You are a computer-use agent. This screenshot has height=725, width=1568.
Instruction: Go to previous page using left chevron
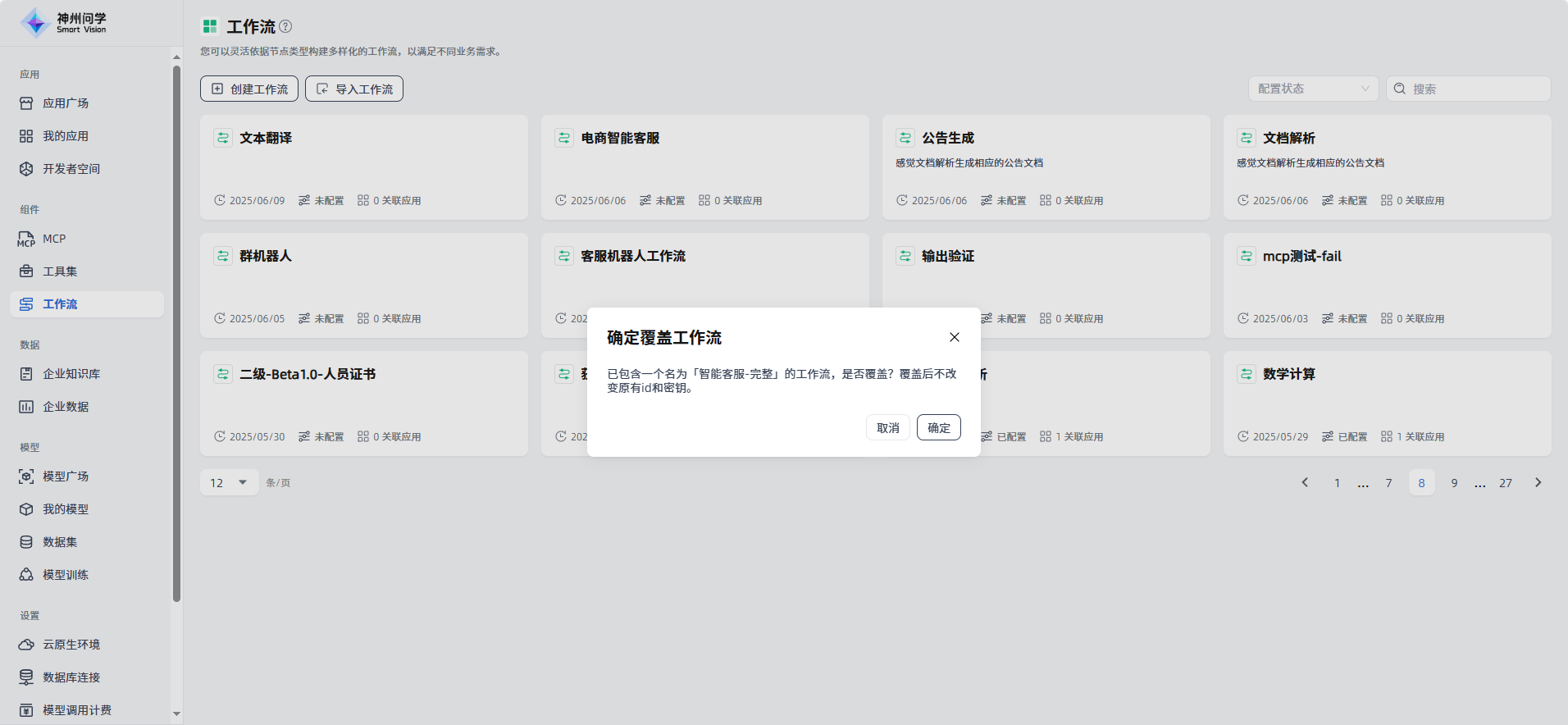pyautogui.click(x=1305, y=482)
